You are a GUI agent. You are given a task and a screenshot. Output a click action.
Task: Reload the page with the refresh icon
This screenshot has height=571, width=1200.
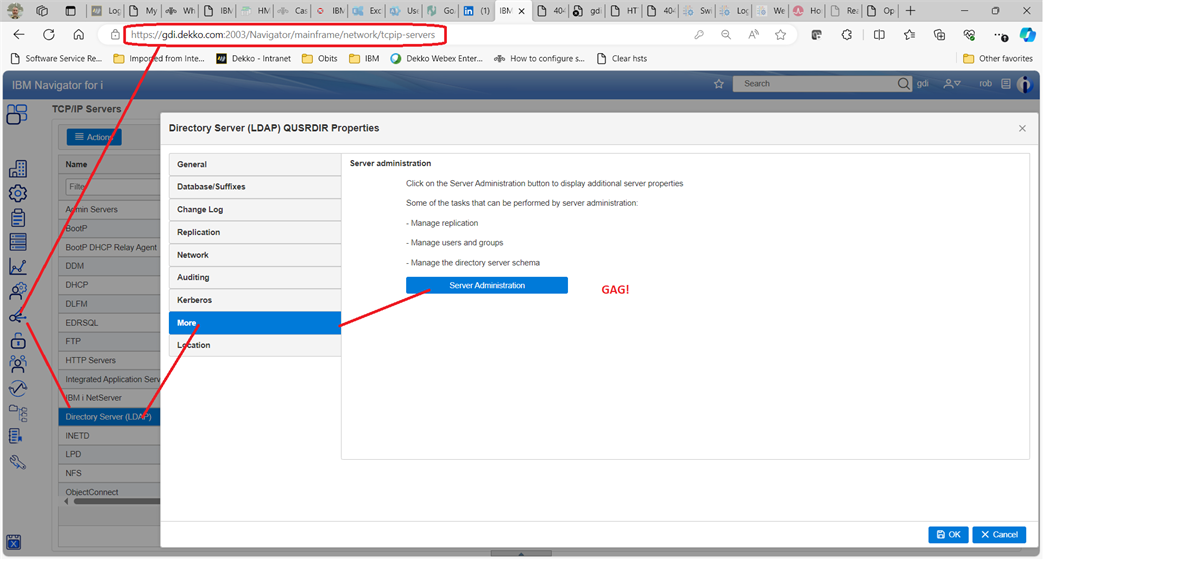coord(48,34)
